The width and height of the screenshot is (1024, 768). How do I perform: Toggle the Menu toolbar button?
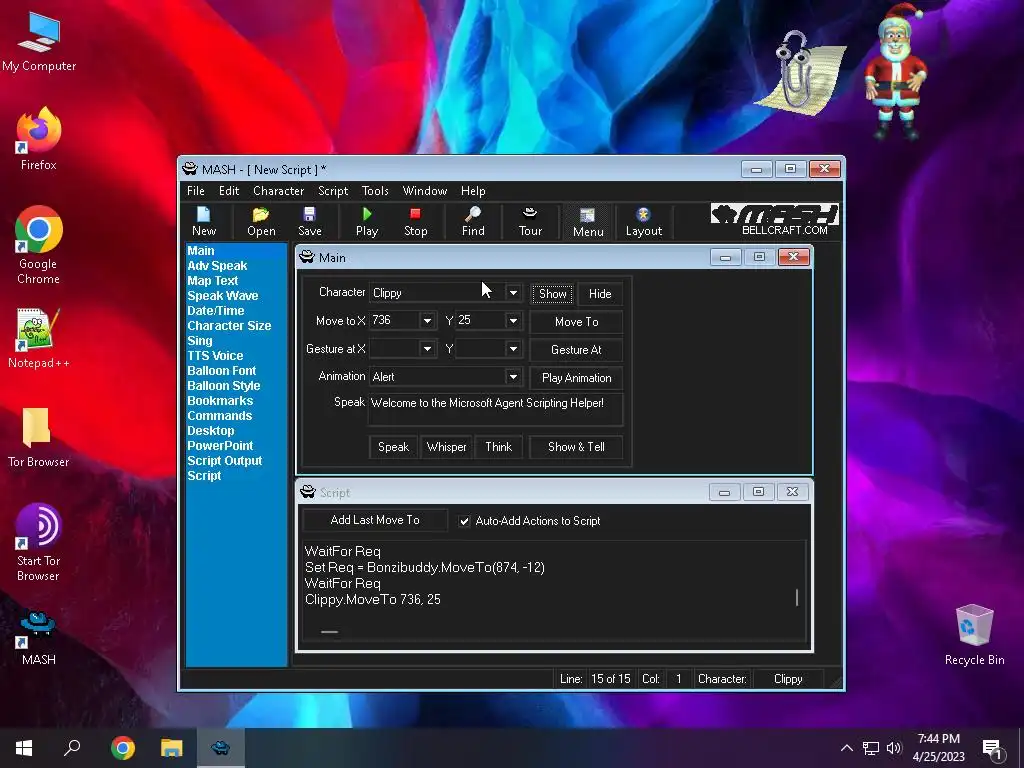[x=588, y=222]
